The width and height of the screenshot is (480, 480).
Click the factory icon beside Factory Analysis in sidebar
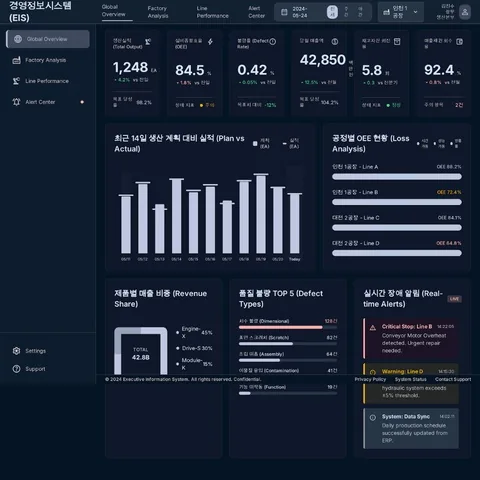pyautogui.click(x=16, y=60)
